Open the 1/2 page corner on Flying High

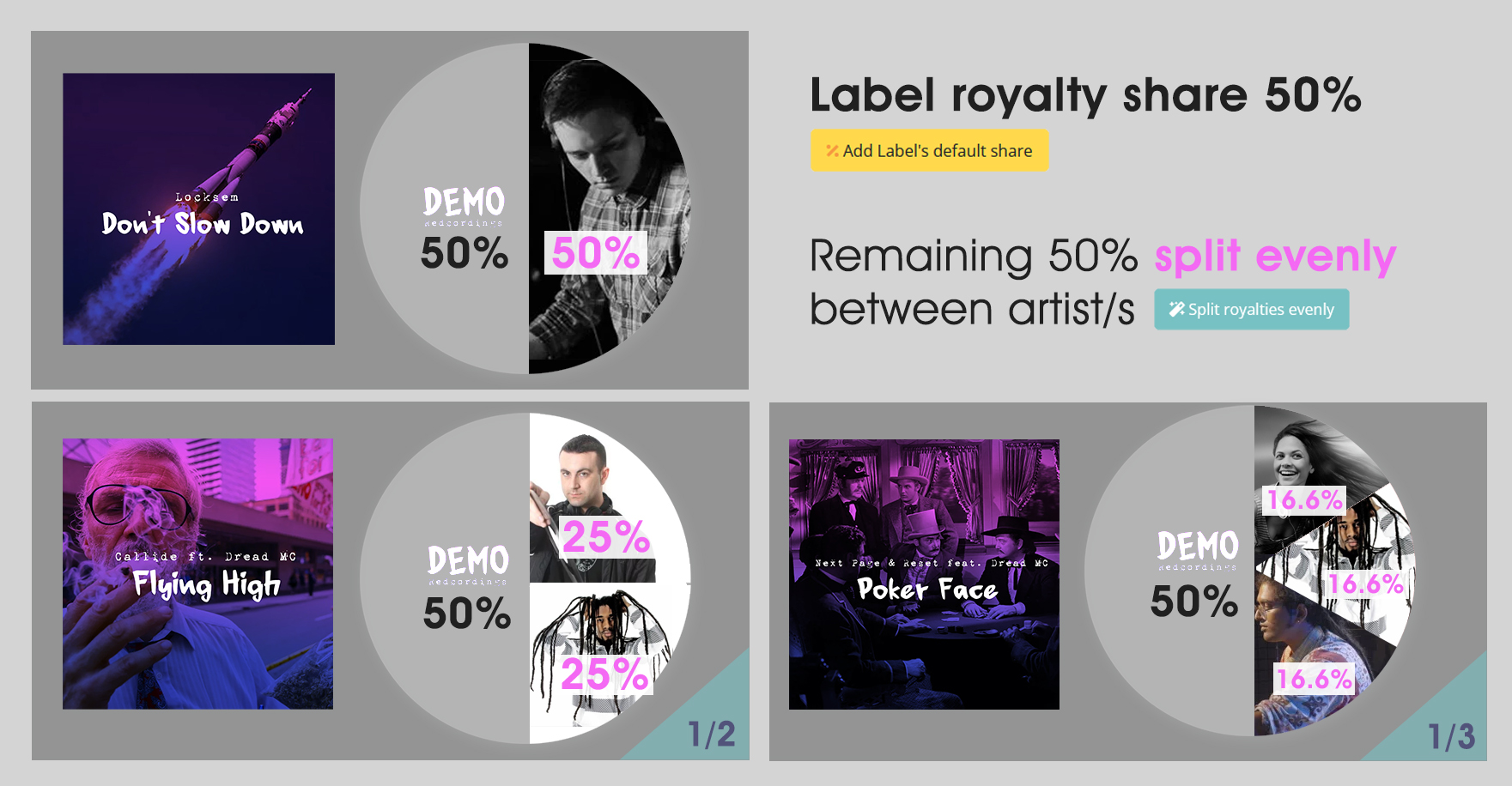(713, 734)
